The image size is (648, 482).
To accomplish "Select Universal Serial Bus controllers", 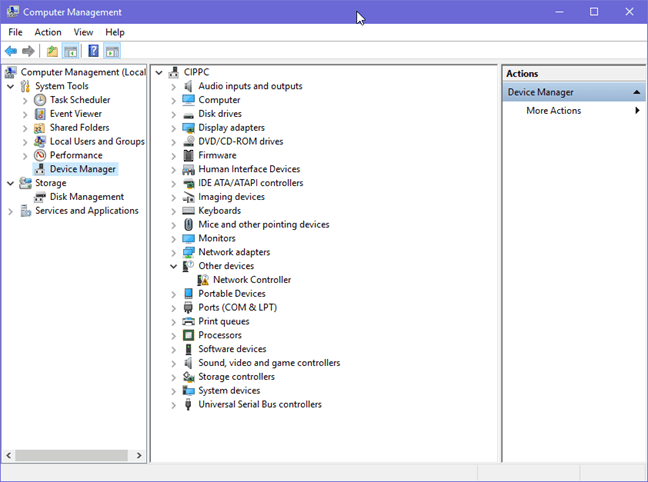I will click(x=260, y=405).
